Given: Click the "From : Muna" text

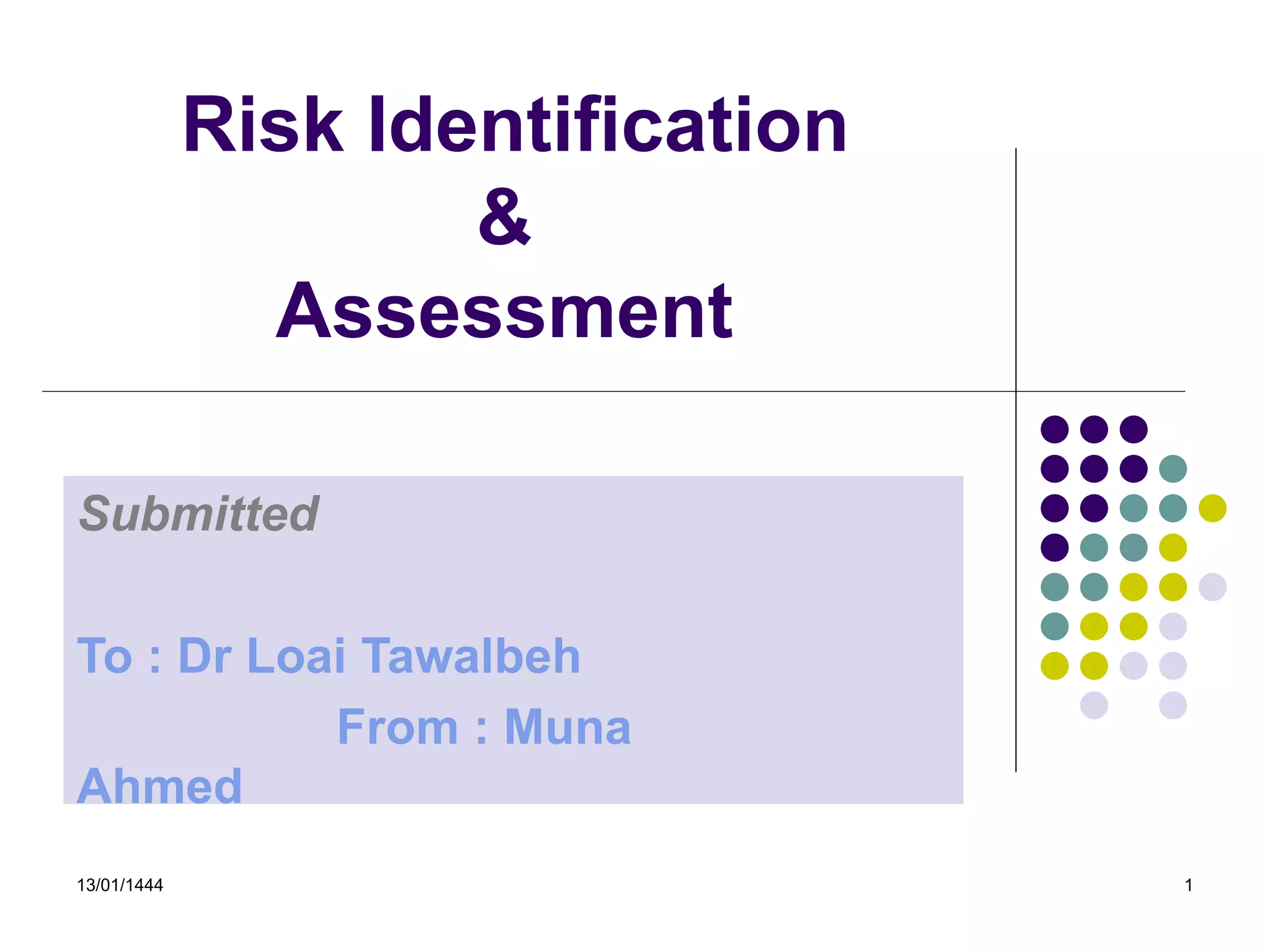Looking at the screenshot, I should pyautogui.click(x=484, y=727).
